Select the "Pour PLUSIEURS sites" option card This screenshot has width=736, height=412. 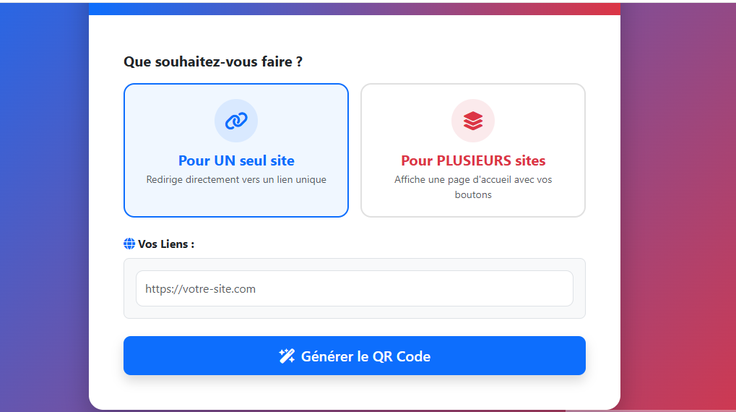point(473,150)
